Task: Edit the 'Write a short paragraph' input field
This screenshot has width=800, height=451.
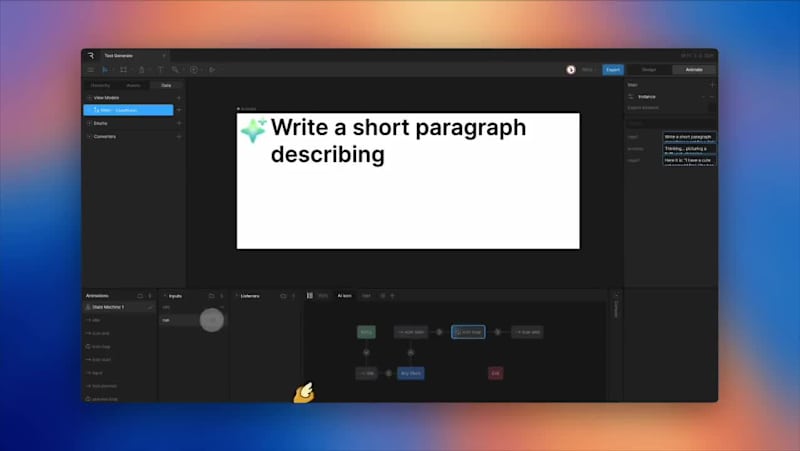Action: click(x=689, y=137)
